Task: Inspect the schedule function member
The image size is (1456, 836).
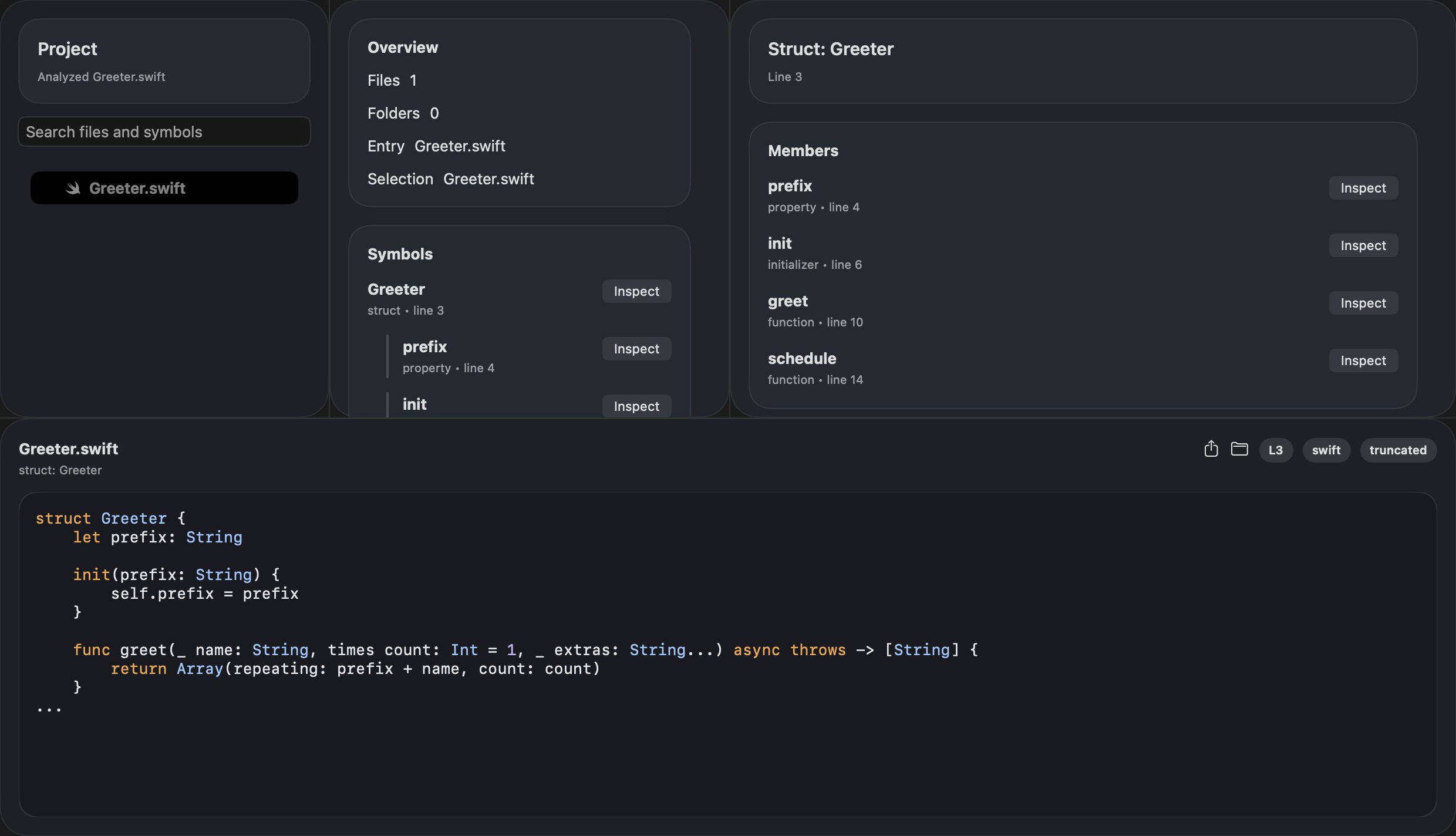Action: tap(1363, 360)
